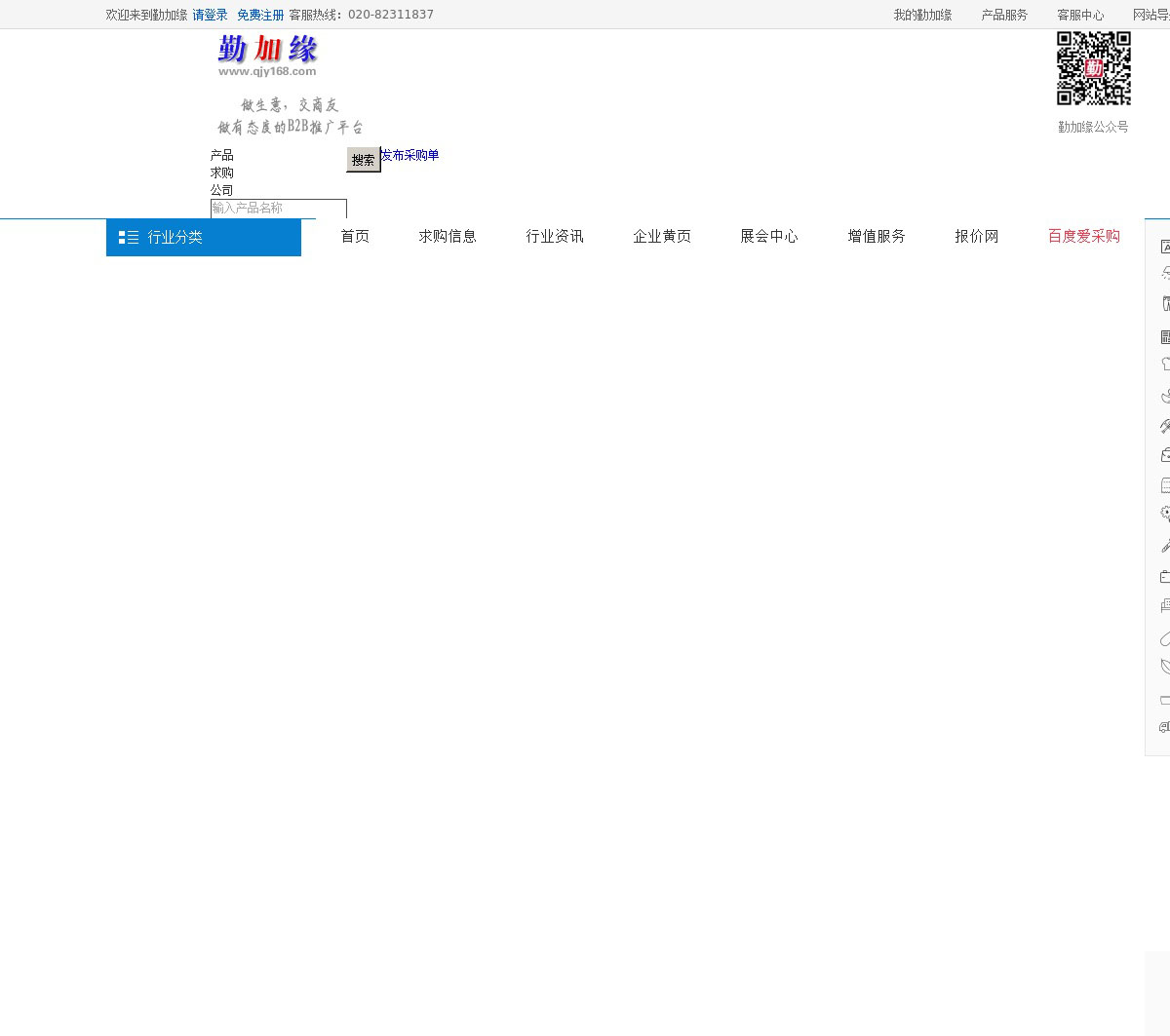
Task: Click the hammer icon in right sidebar
Action: coord(1165,426)
